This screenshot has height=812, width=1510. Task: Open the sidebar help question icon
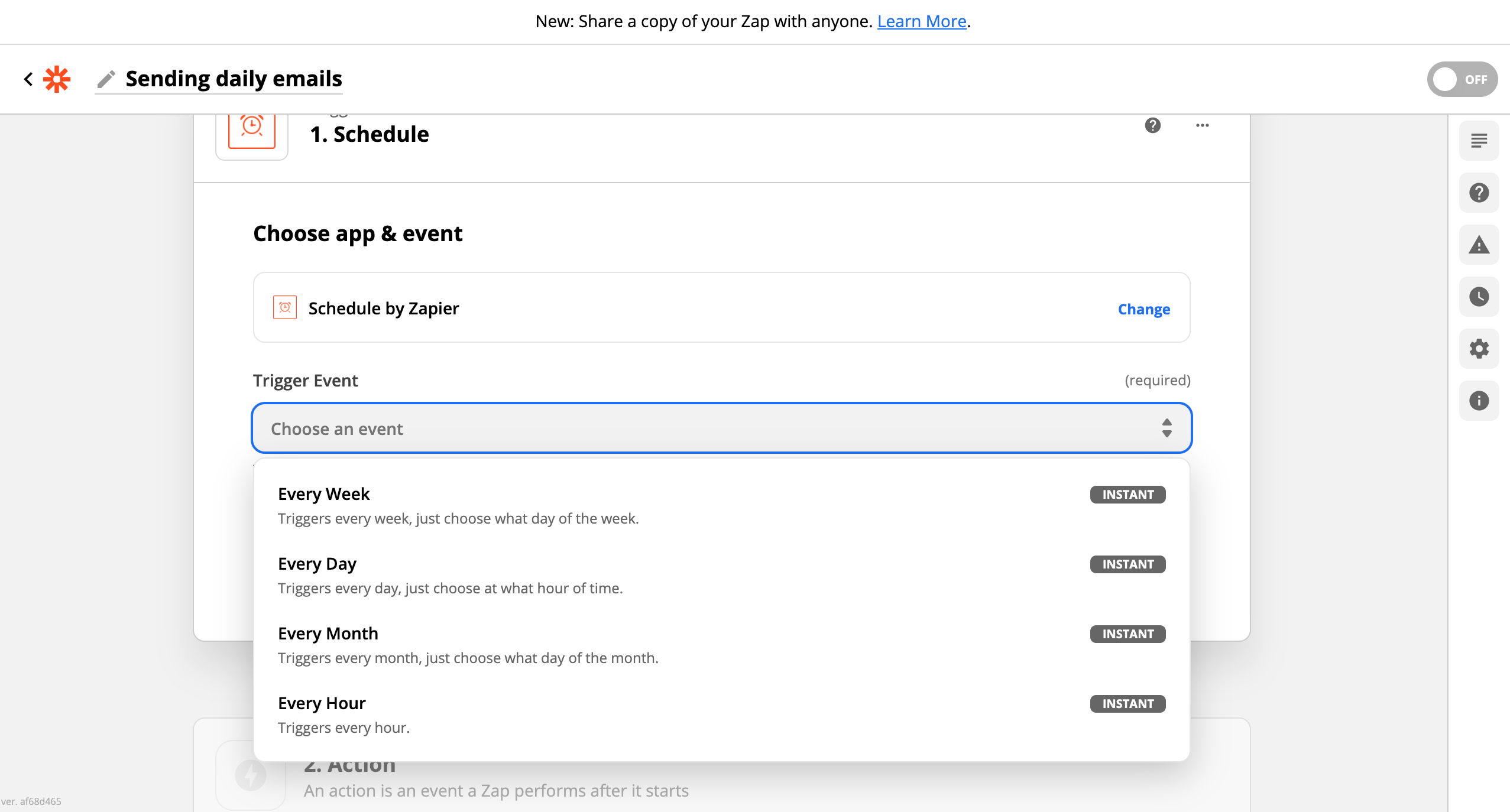(x=1479, y=193)
